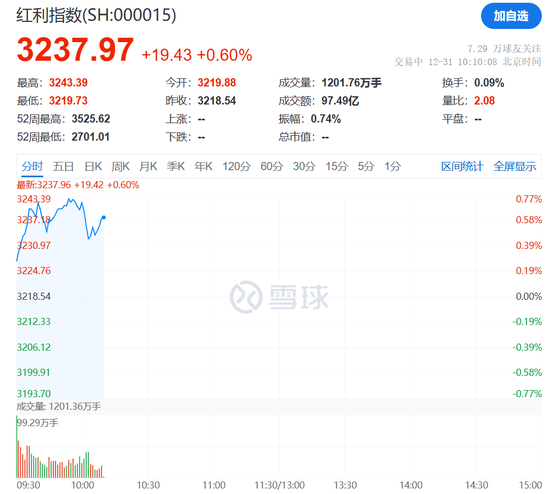Show the 年K chart
This screenshot has width=550, height=494.
pos(203,166)
